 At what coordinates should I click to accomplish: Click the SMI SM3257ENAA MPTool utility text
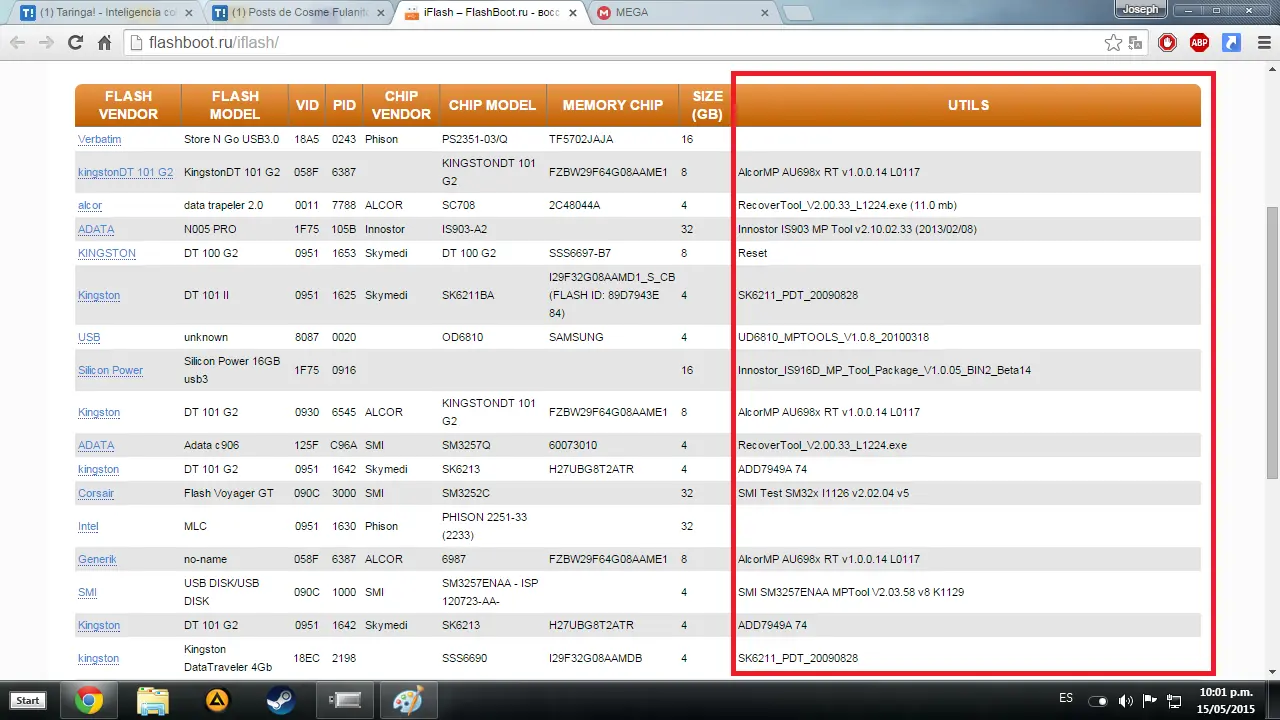point(851,592)
